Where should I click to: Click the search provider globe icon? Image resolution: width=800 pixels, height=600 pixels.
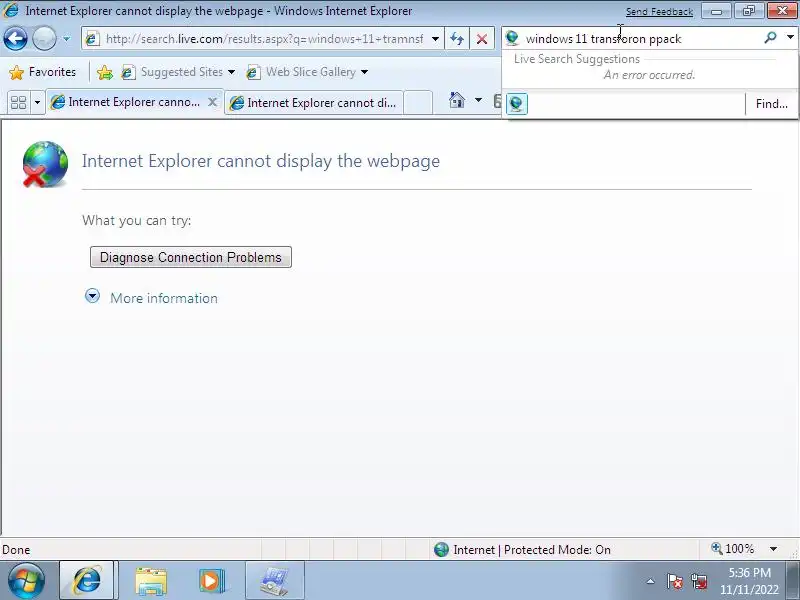512,38
